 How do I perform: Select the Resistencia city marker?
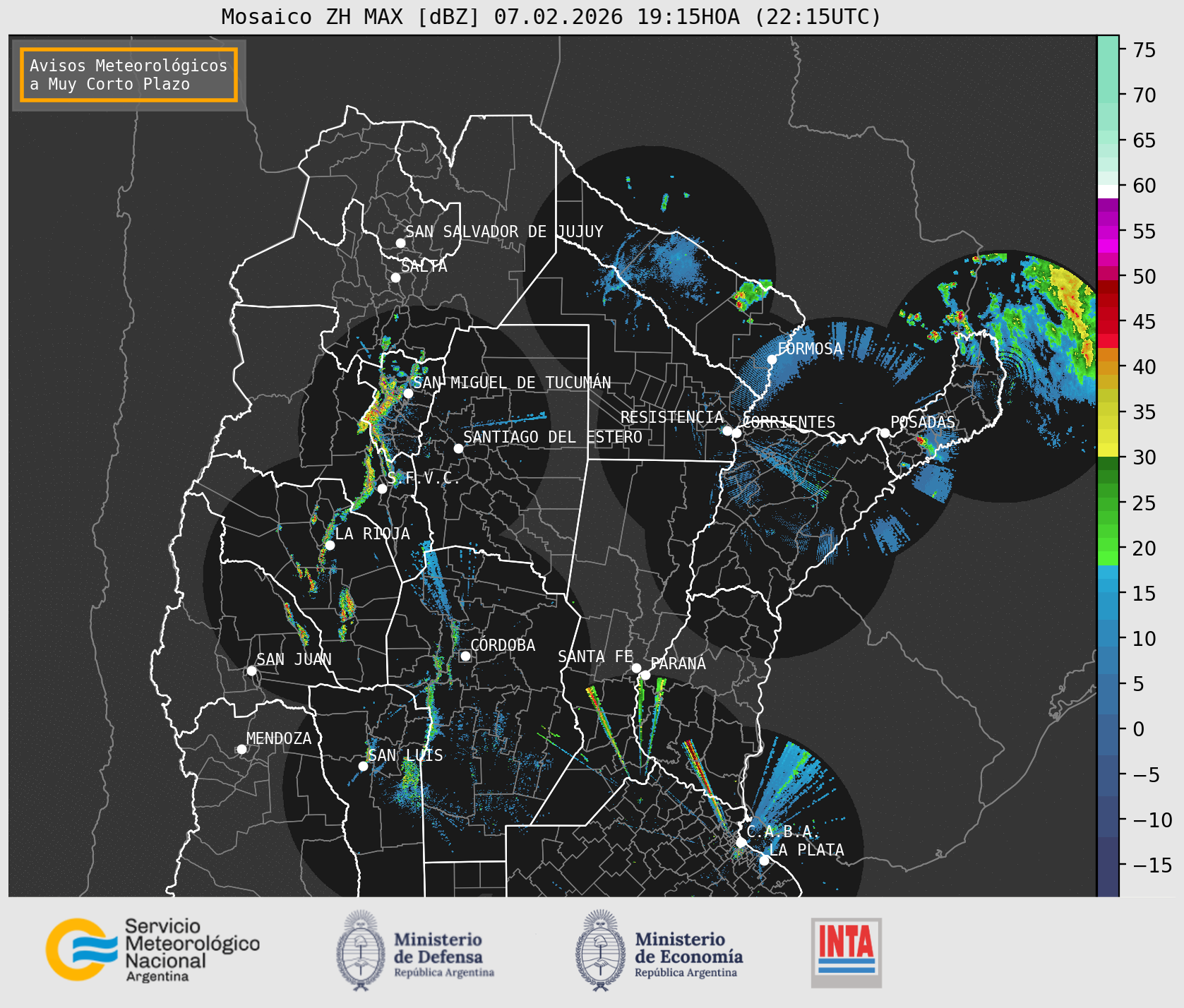pyautogui.click(x=727, y=431)
